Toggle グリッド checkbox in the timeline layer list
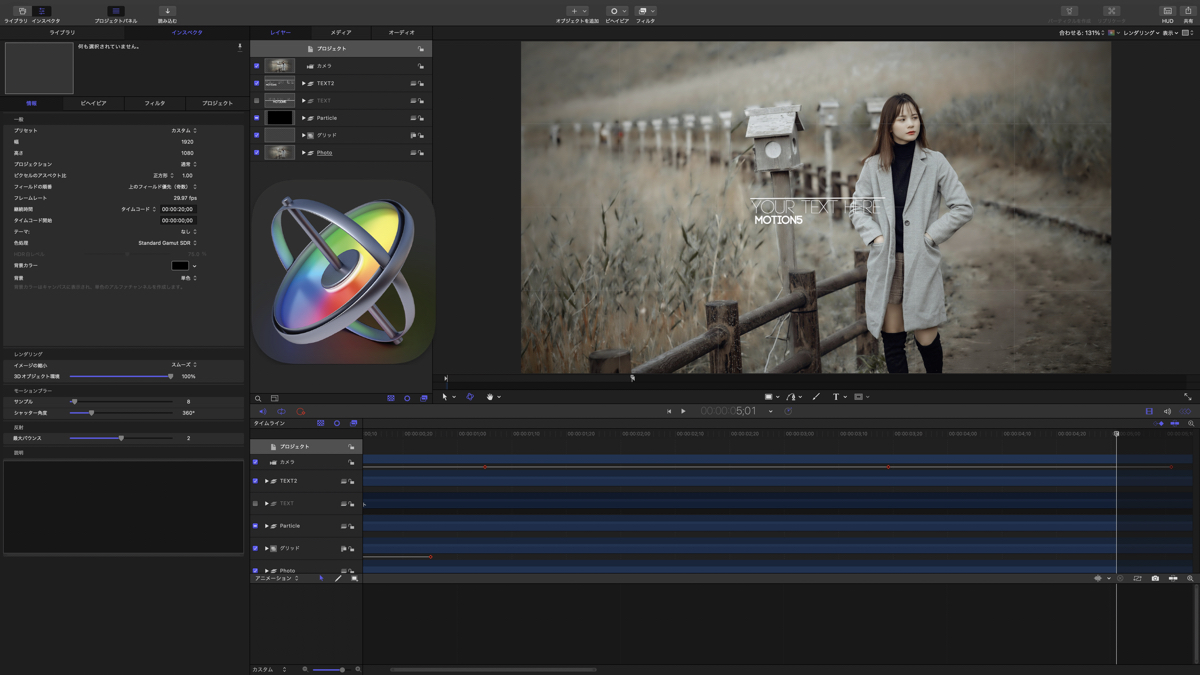 tap(255, 548)
